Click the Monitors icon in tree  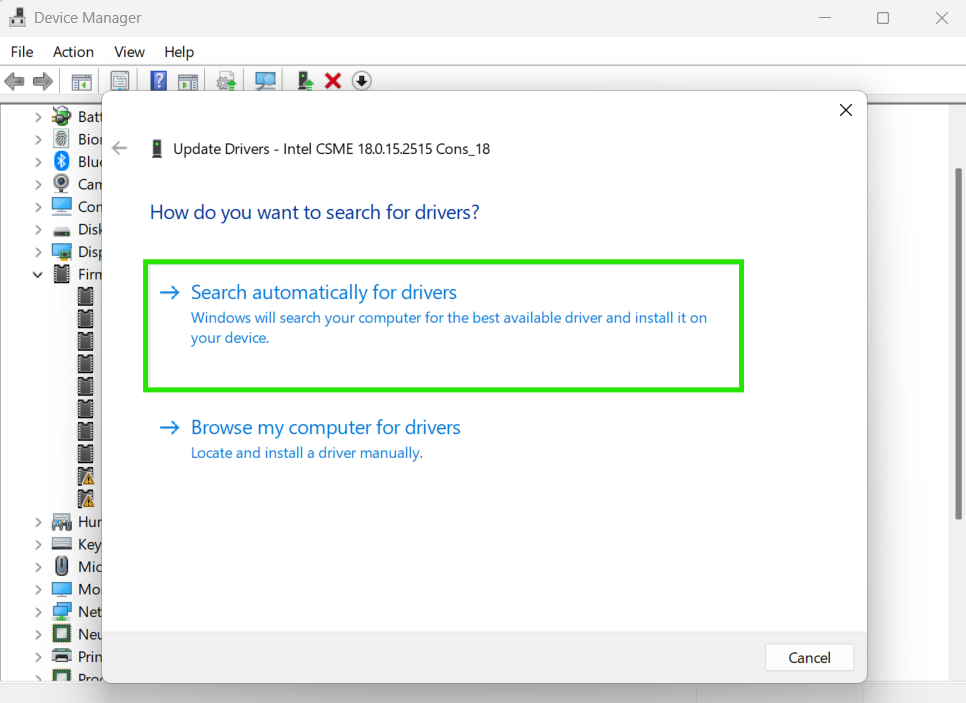62,589
